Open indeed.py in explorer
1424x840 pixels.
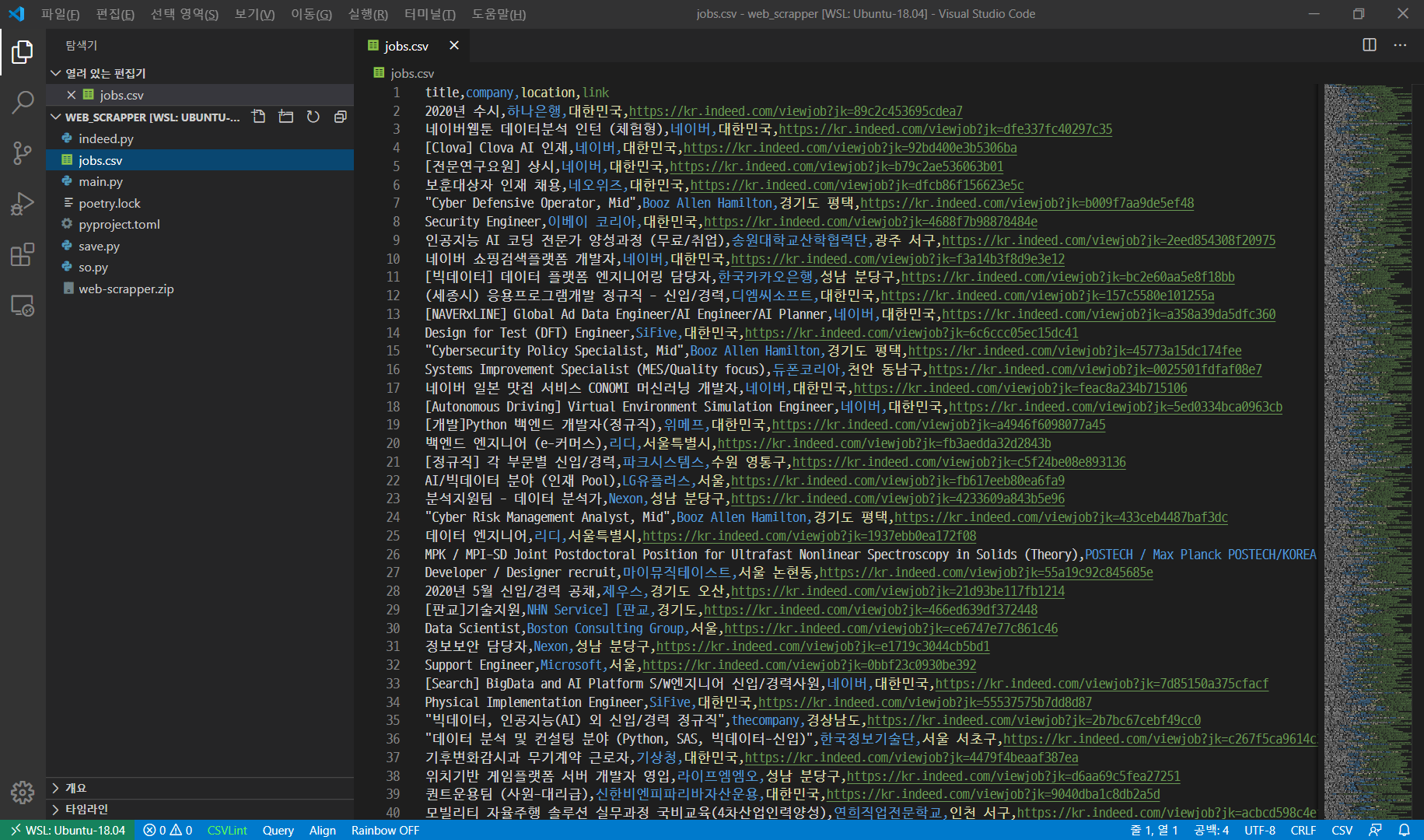tap(200, 138)
